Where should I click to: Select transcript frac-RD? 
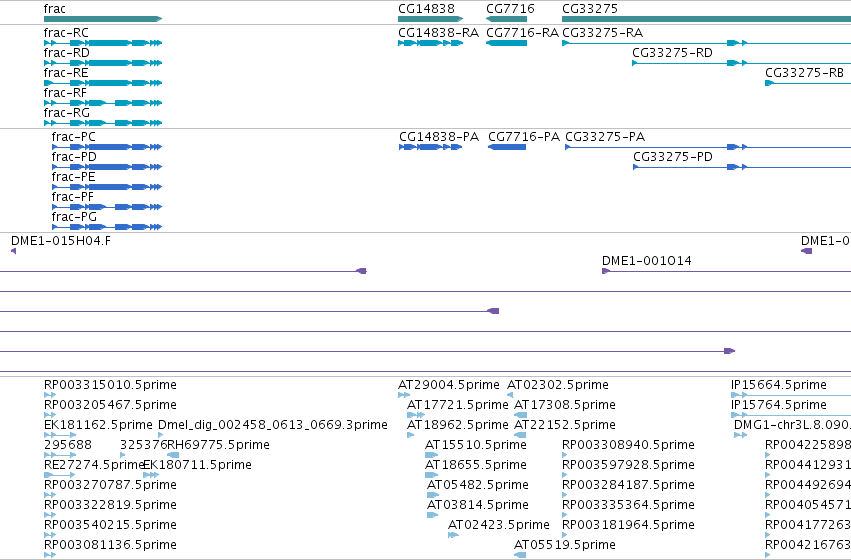(103, 63)
